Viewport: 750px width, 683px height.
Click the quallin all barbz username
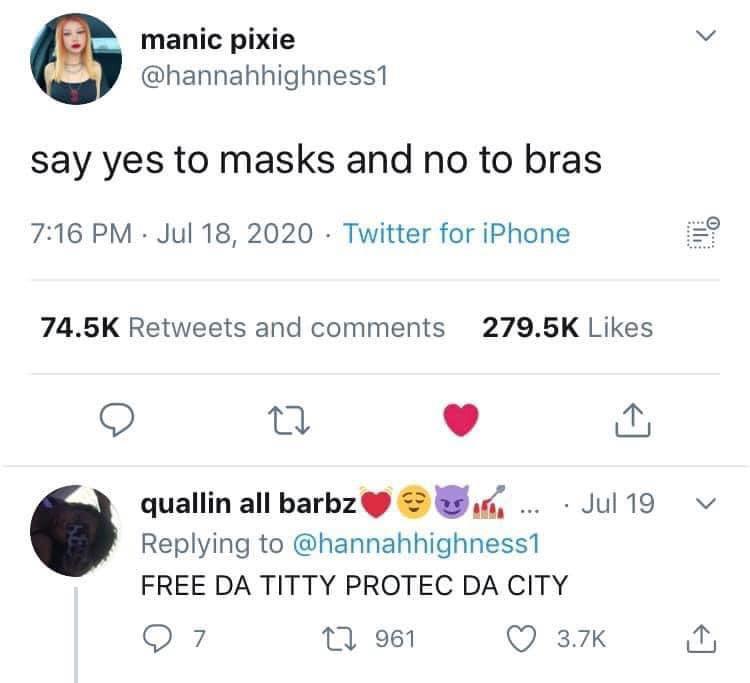point(249,504)
